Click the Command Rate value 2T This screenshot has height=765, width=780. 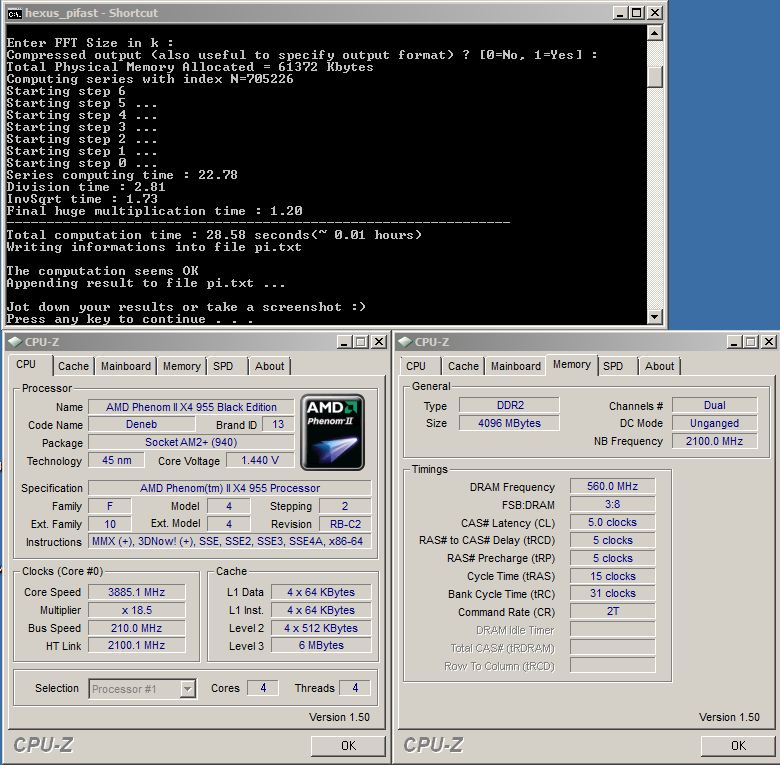(x=612, y=611)
